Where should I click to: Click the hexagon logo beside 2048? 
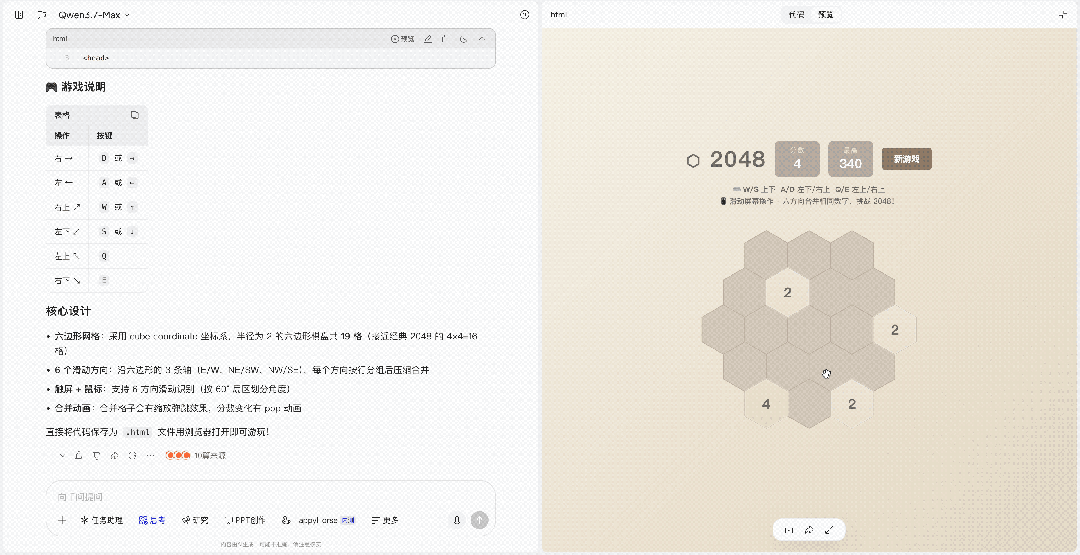coord(693,160)
